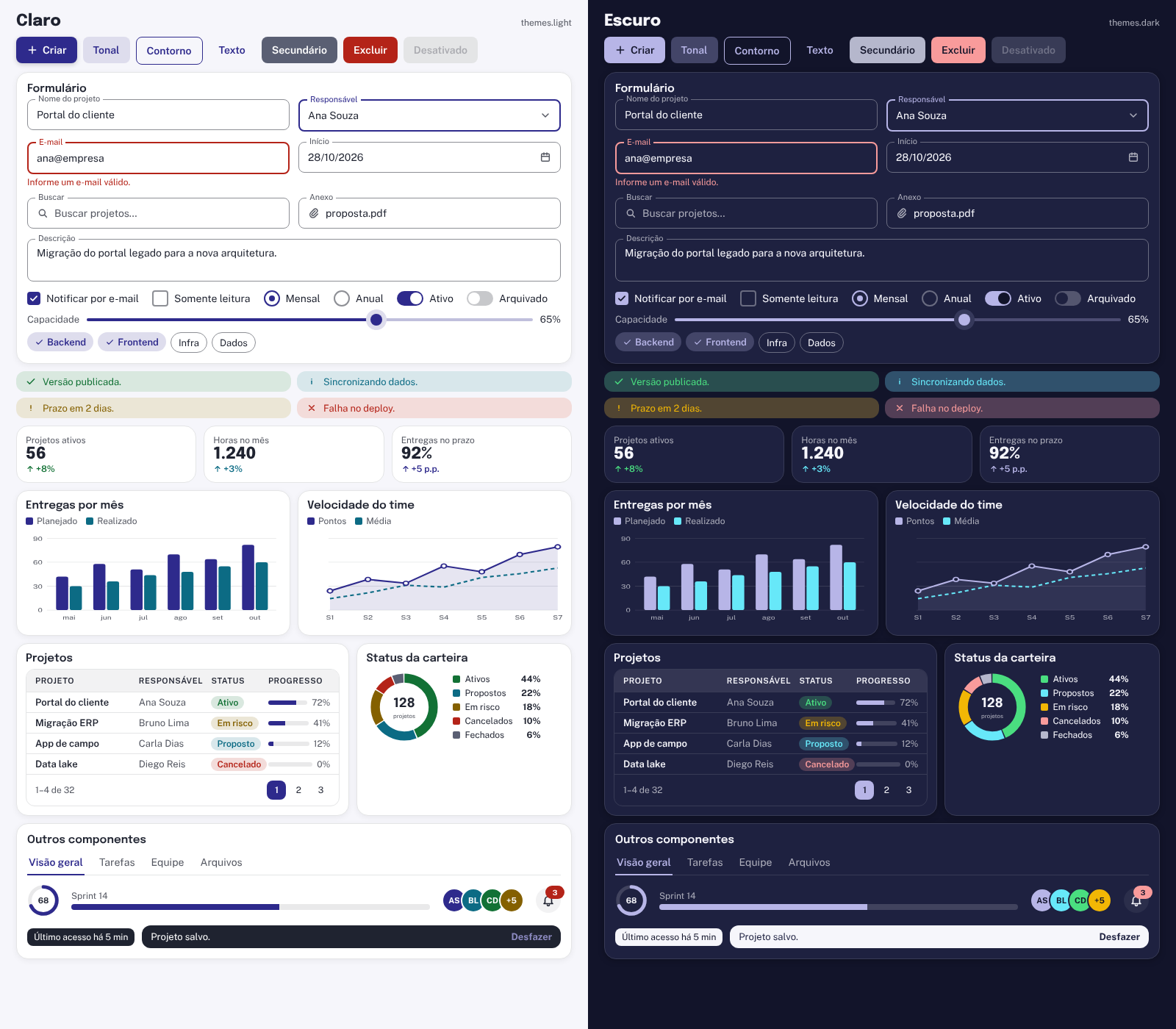This screenshot has width=1176, height=1029.
Task: Click the Capacidade slider thumb in dark theme
Action: click(x=964, y=320)
